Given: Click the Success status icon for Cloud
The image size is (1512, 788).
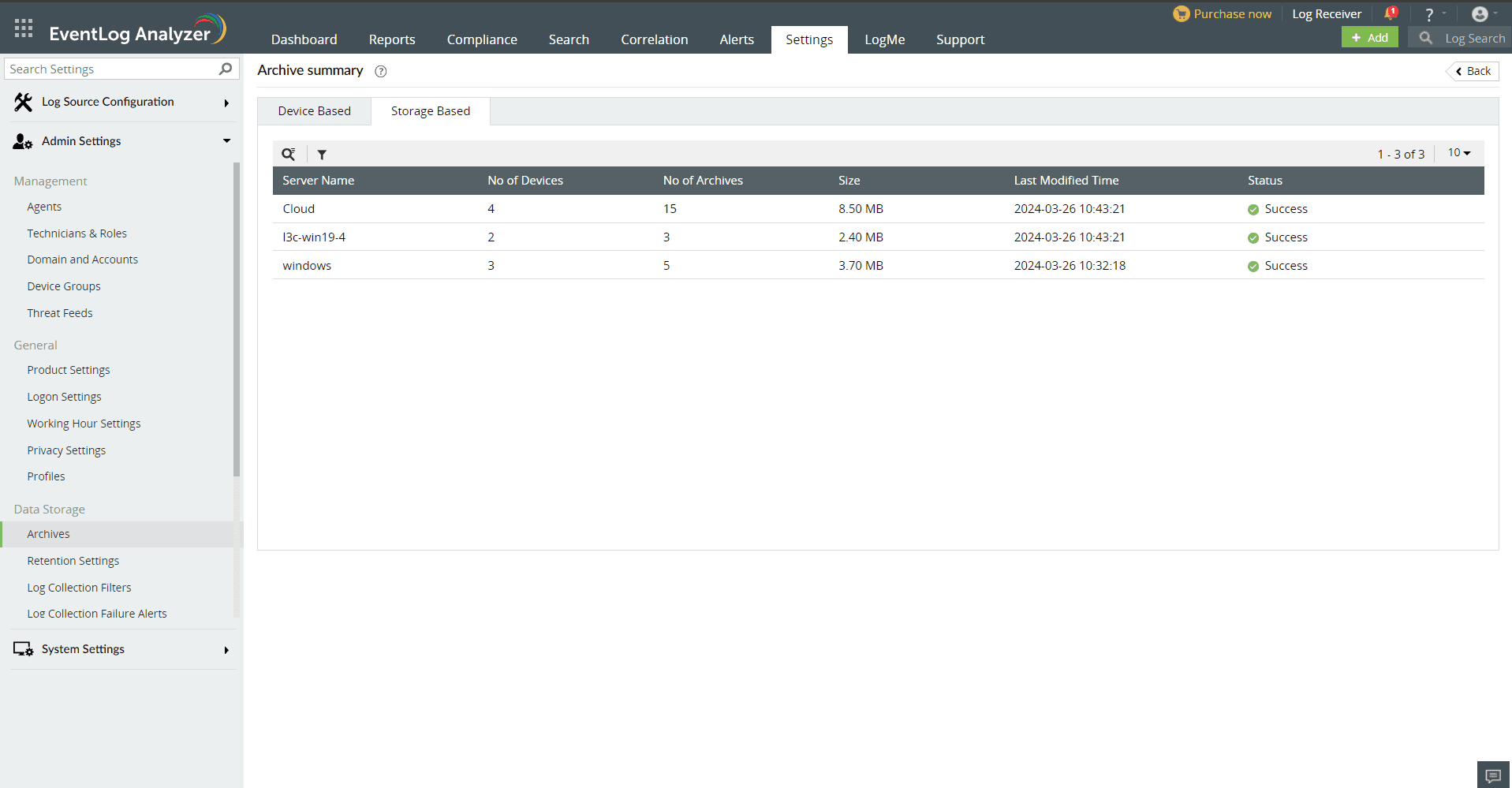Looking at the screenshot, I should point(1253,210).
